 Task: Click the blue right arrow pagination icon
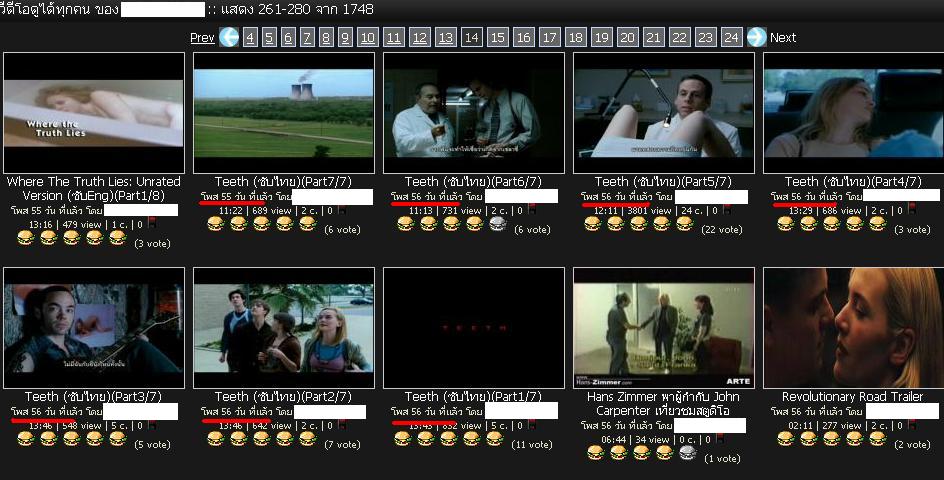tap(756, 37)
